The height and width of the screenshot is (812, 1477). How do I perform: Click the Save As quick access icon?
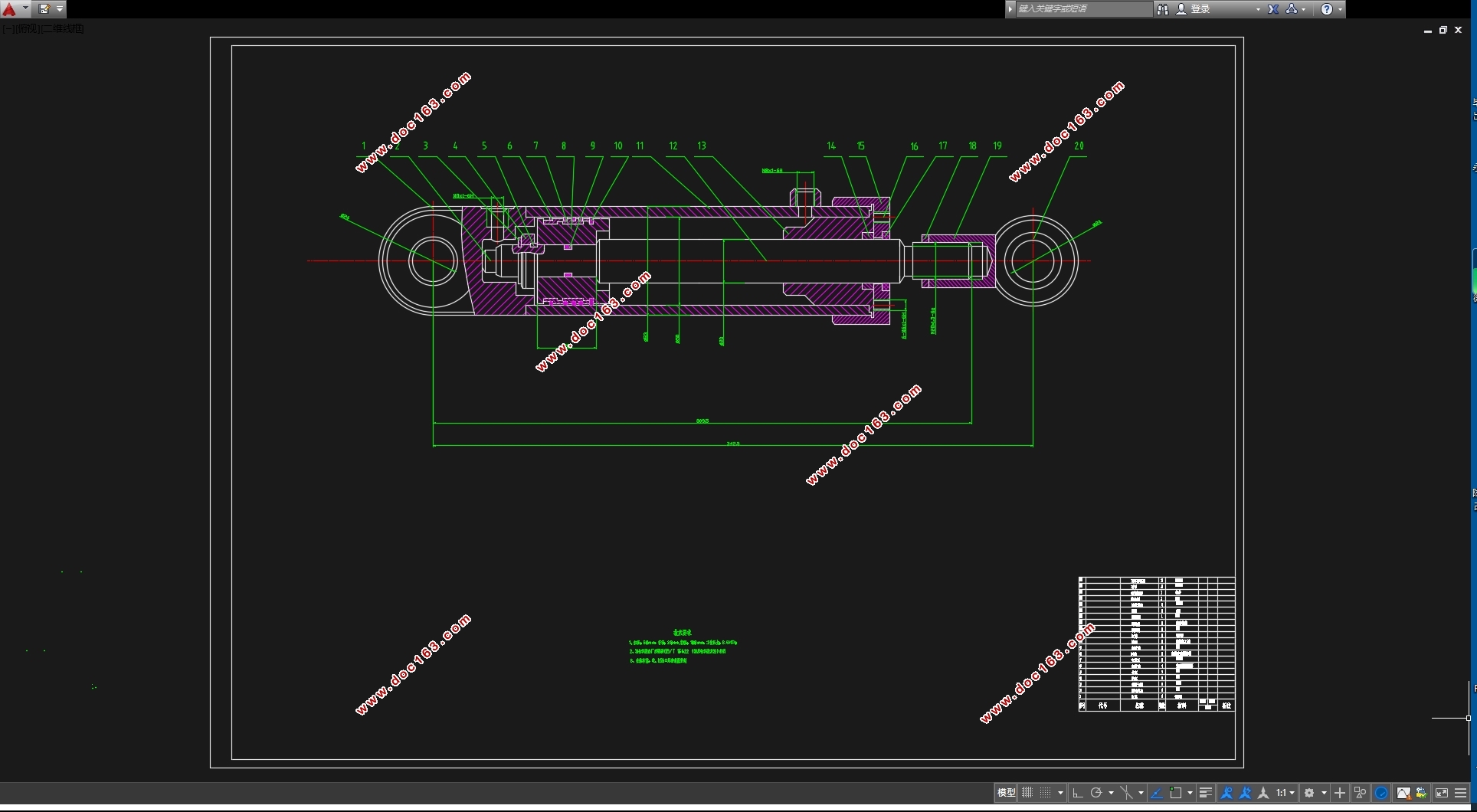pyautogui.click(x=44, y=9)
